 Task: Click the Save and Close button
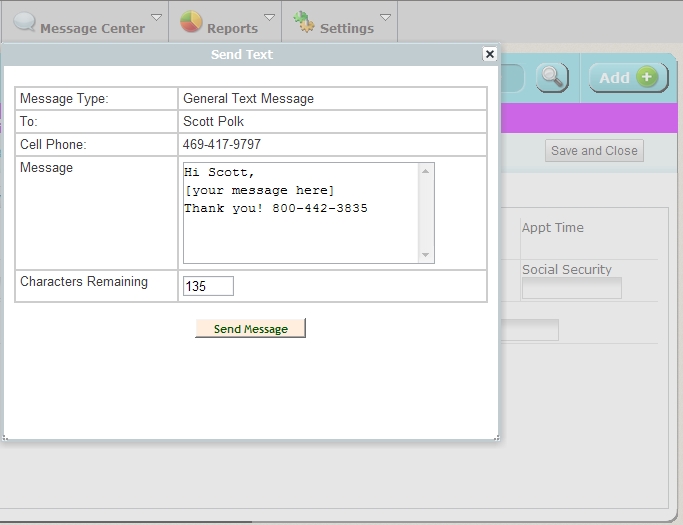(594, 151)
